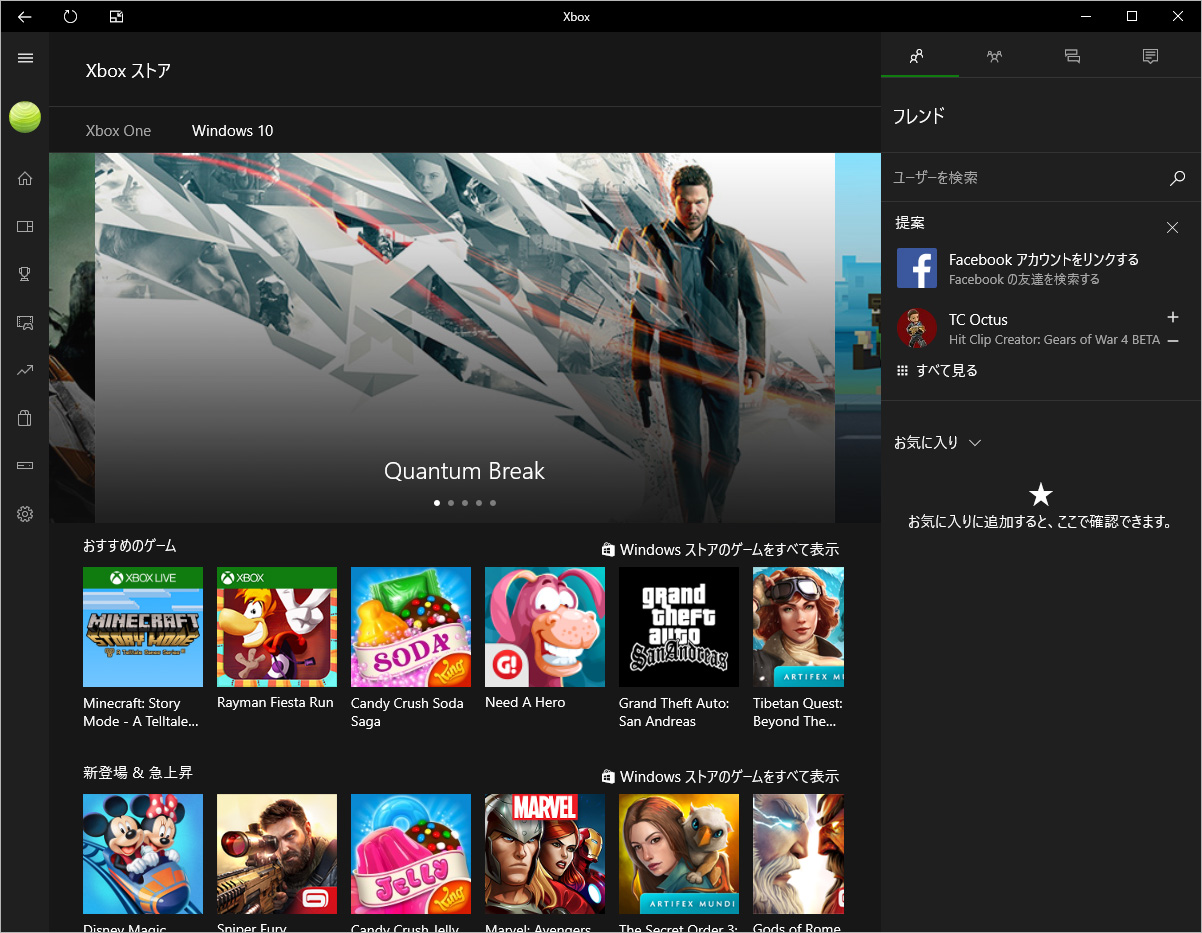
Task: Switch to the Parties tab
Action: coord(994,56)
